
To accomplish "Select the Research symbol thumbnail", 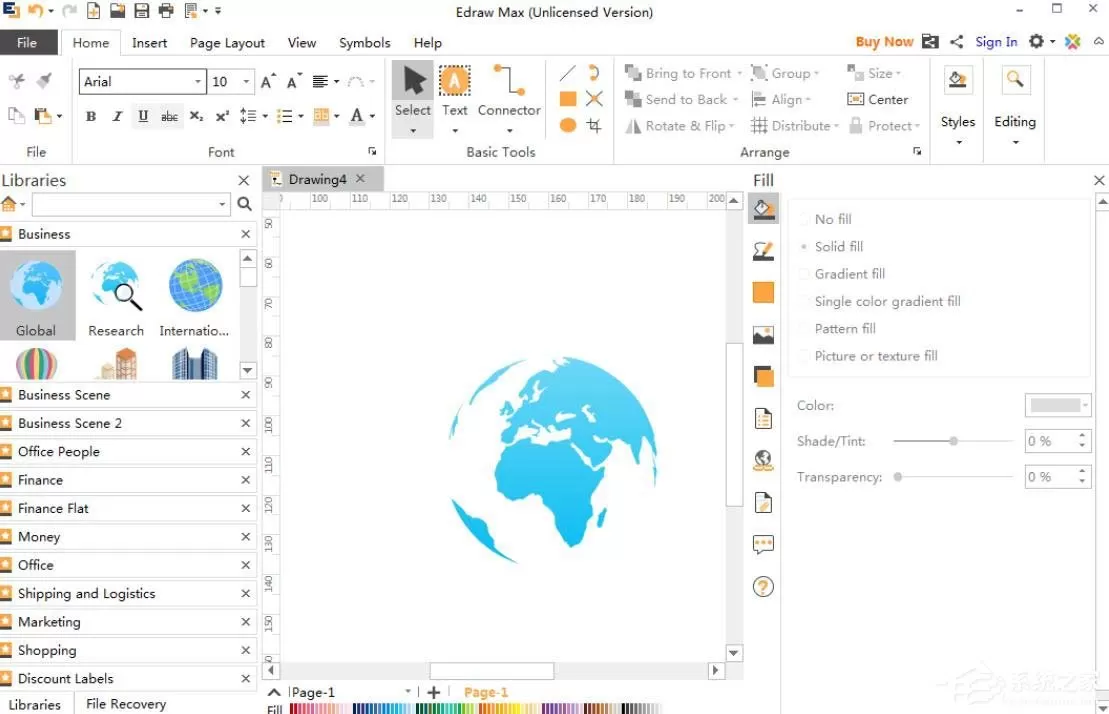I will click(116, 297).
